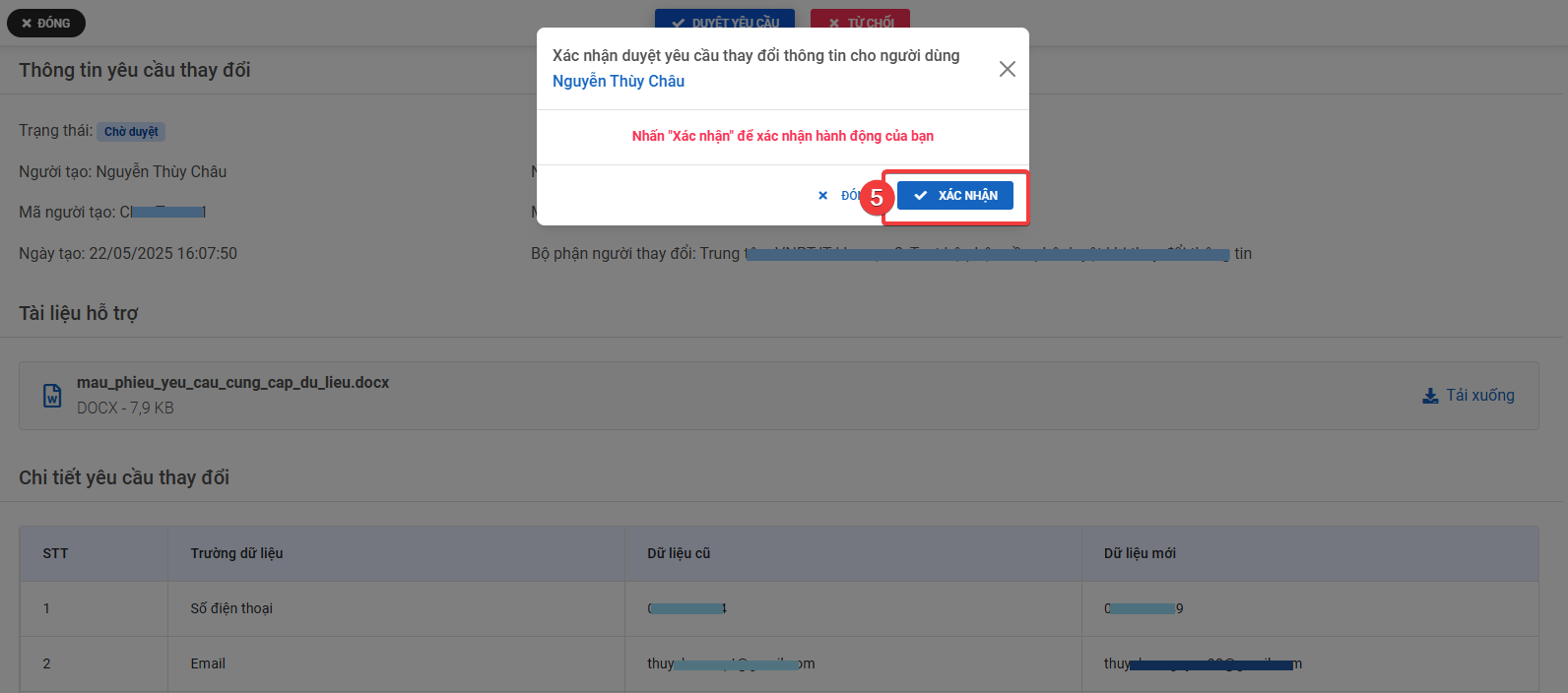The height and width of the screenshot is (693, 1568).
Task: Click the red step 5 badge
Action: tap(876, 197)
